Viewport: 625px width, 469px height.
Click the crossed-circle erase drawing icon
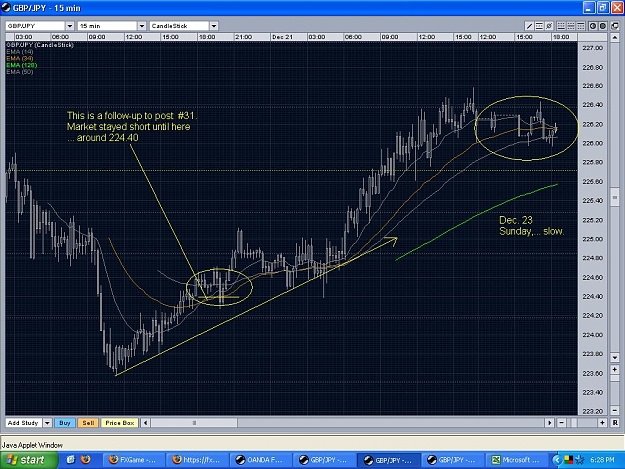pos(549,26)
